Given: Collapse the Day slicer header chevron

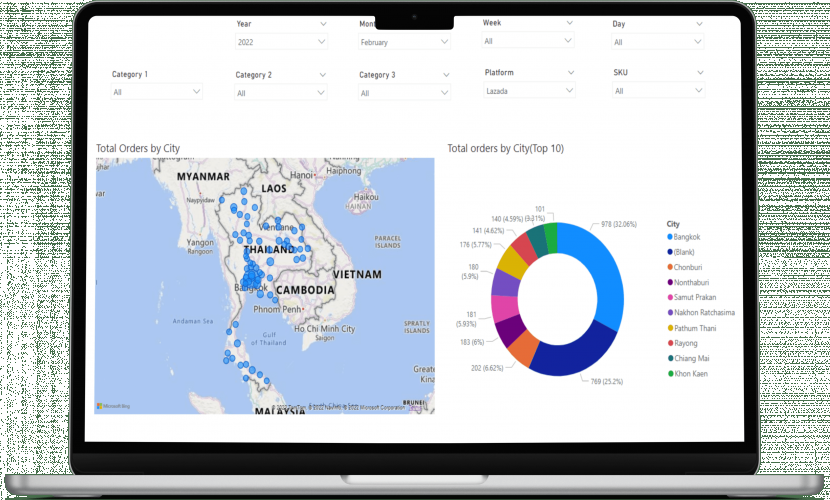Looking at the screenshot, I should [699, 24].
